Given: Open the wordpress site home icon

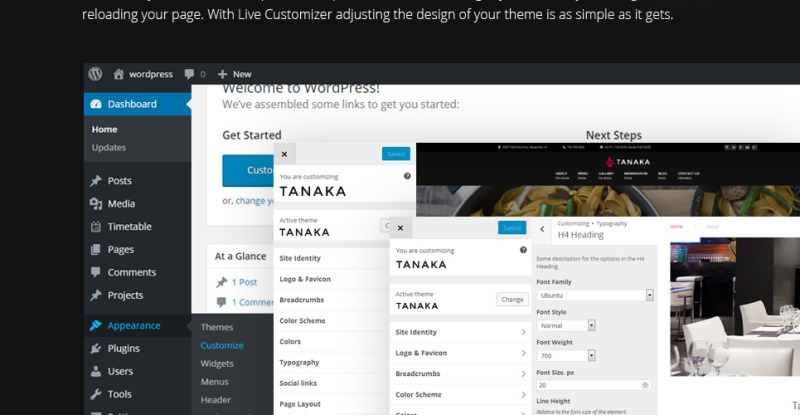Looking at the screenshot, I should click(x=118, y=74).
